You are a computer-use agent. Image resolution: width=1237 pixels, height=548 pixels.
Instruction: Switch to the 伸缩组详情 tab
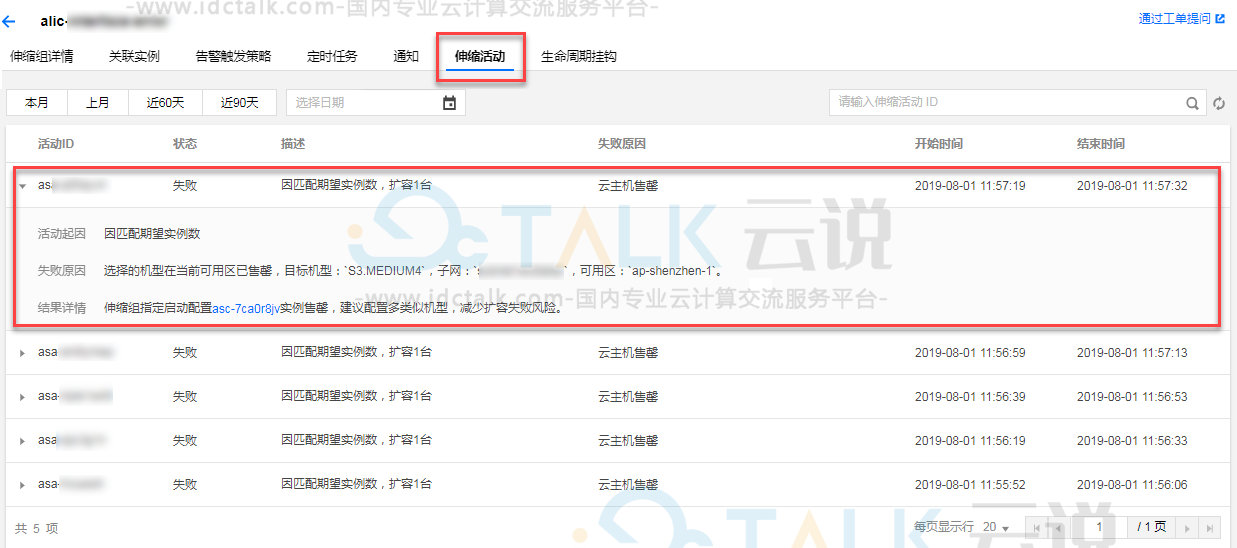coord(41,56)
